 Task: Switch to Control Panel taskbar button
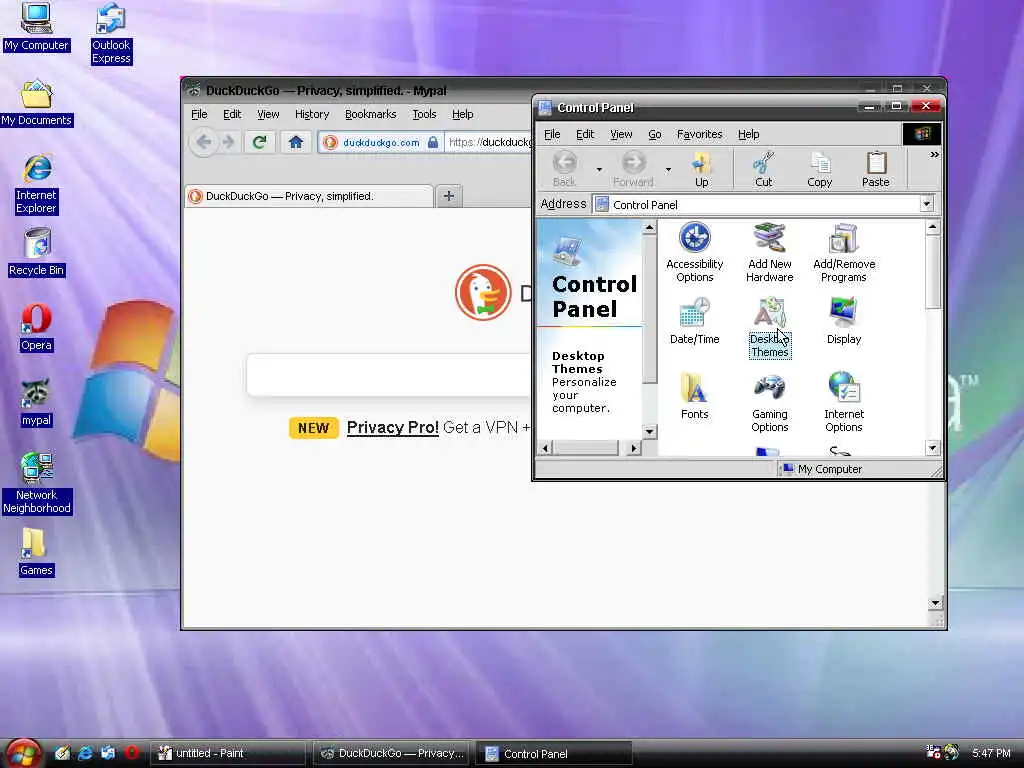tap(554, 753)
